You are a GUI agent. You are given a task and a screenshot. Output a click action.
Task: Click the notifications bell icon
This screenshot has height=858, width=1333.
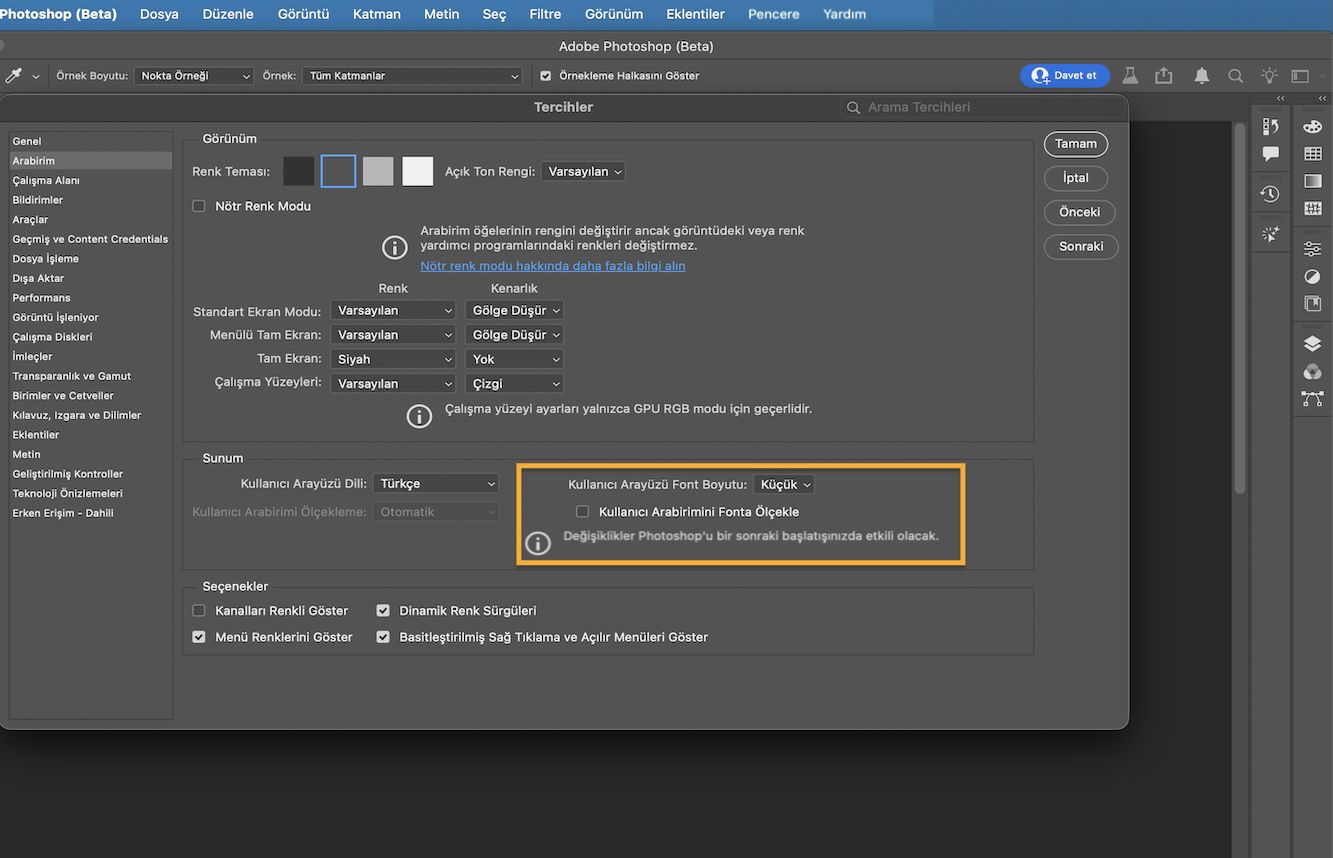point(1201,75)
